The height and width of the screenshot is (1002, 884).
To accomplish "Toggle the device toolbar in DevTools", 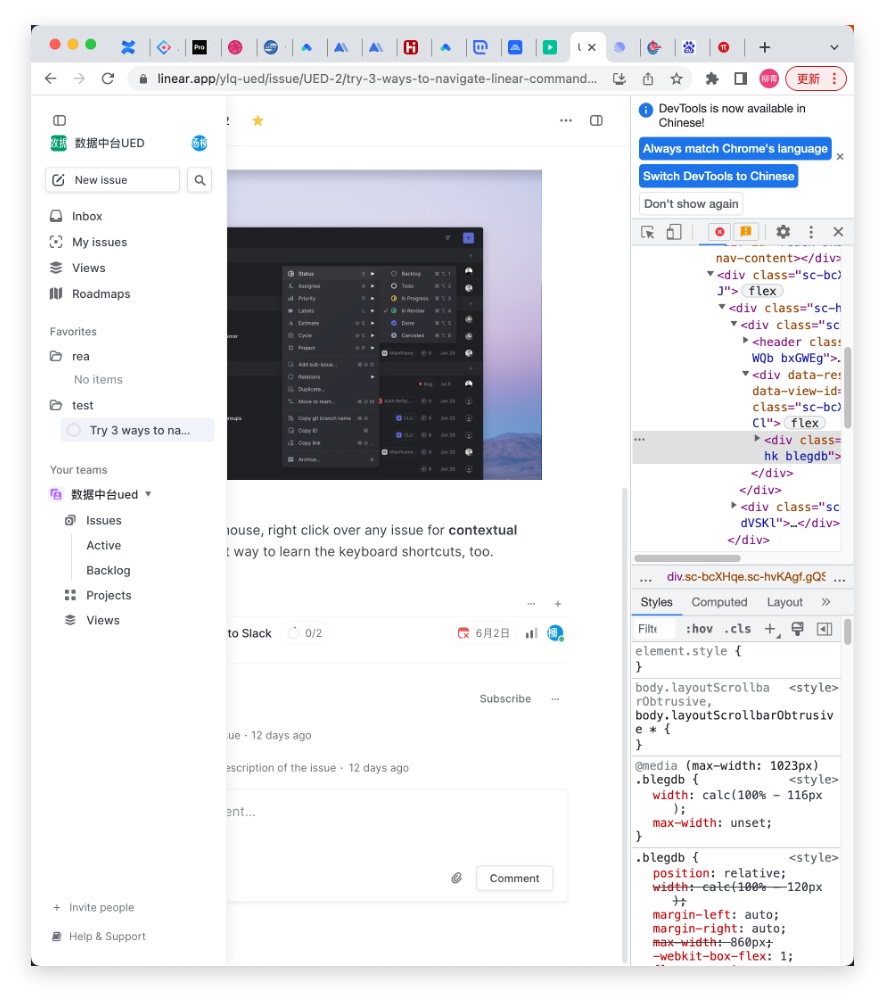I will (674, 232).
